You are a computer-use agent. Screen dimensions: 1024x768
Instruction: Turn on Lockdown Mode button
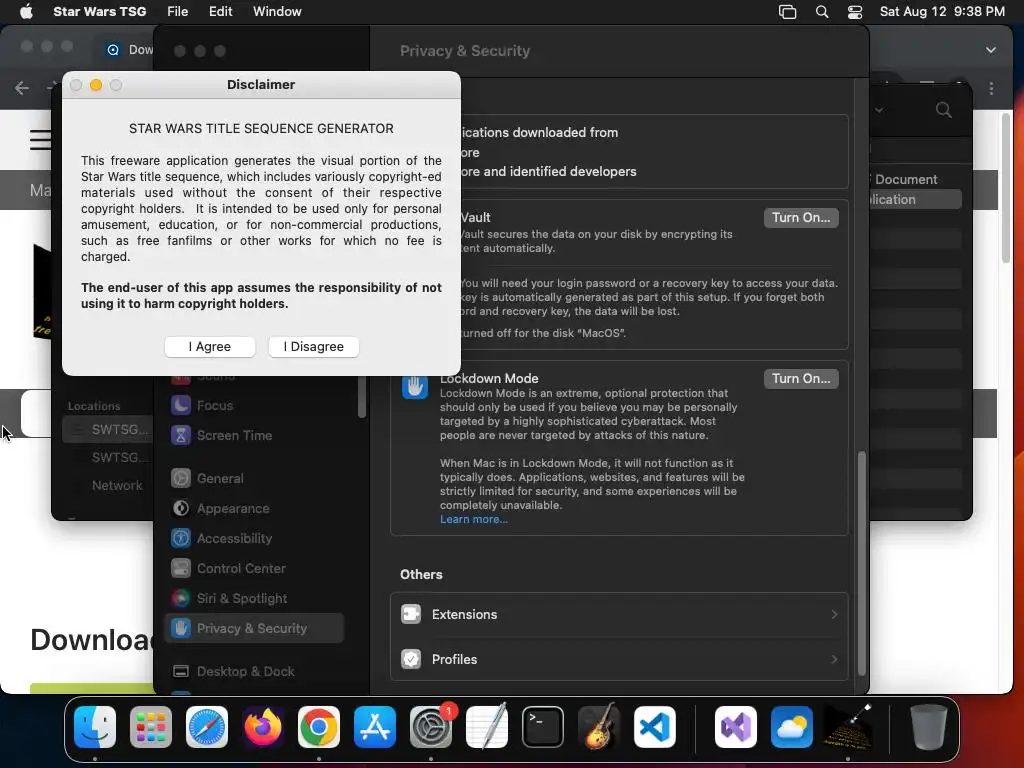coord(801,379)
